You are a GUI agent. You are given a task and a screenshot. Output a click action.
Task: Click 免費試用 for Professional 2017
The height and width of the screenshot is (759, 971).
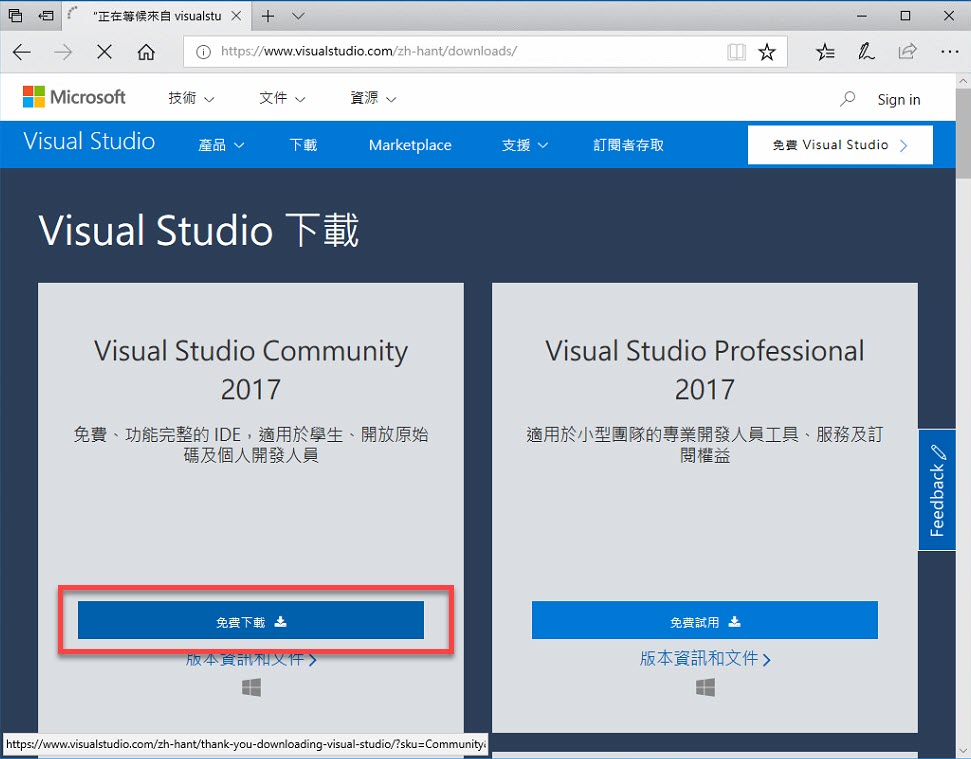[x=705, y=620]
